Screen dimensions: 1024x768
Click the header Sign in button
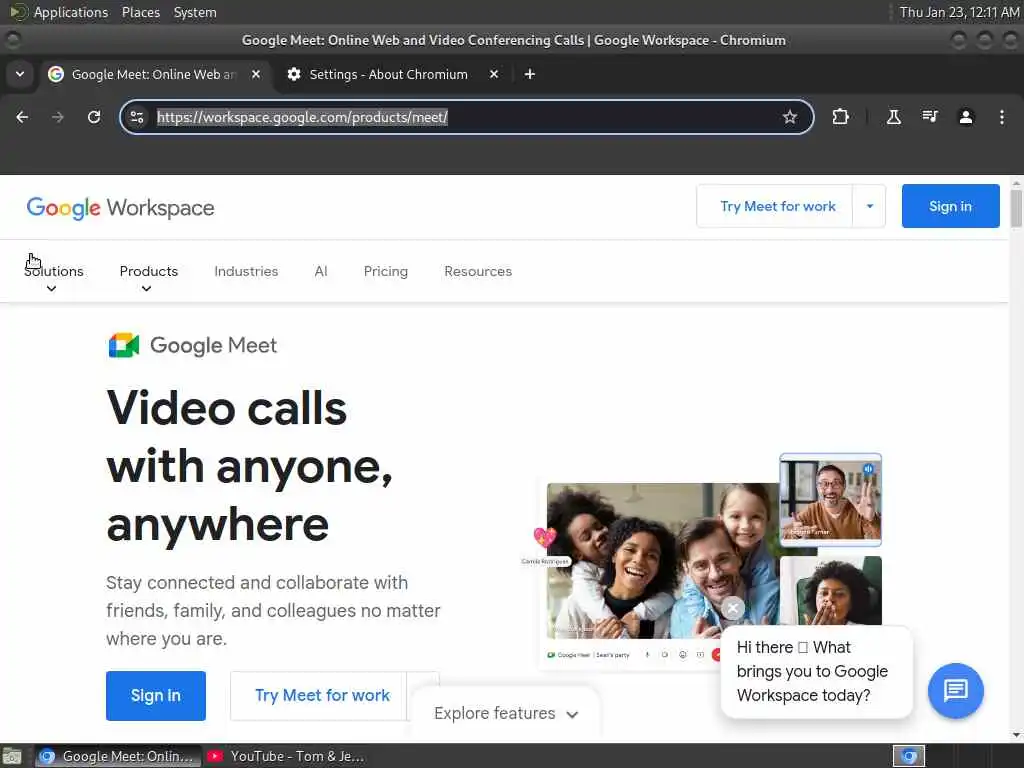tap(950, 206)
